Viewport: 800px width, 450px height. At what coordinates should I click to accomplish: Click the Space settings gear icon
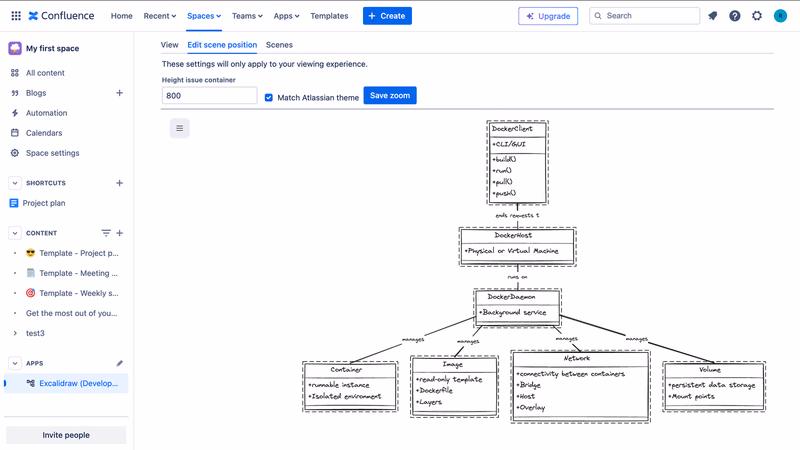pos(15,153)
